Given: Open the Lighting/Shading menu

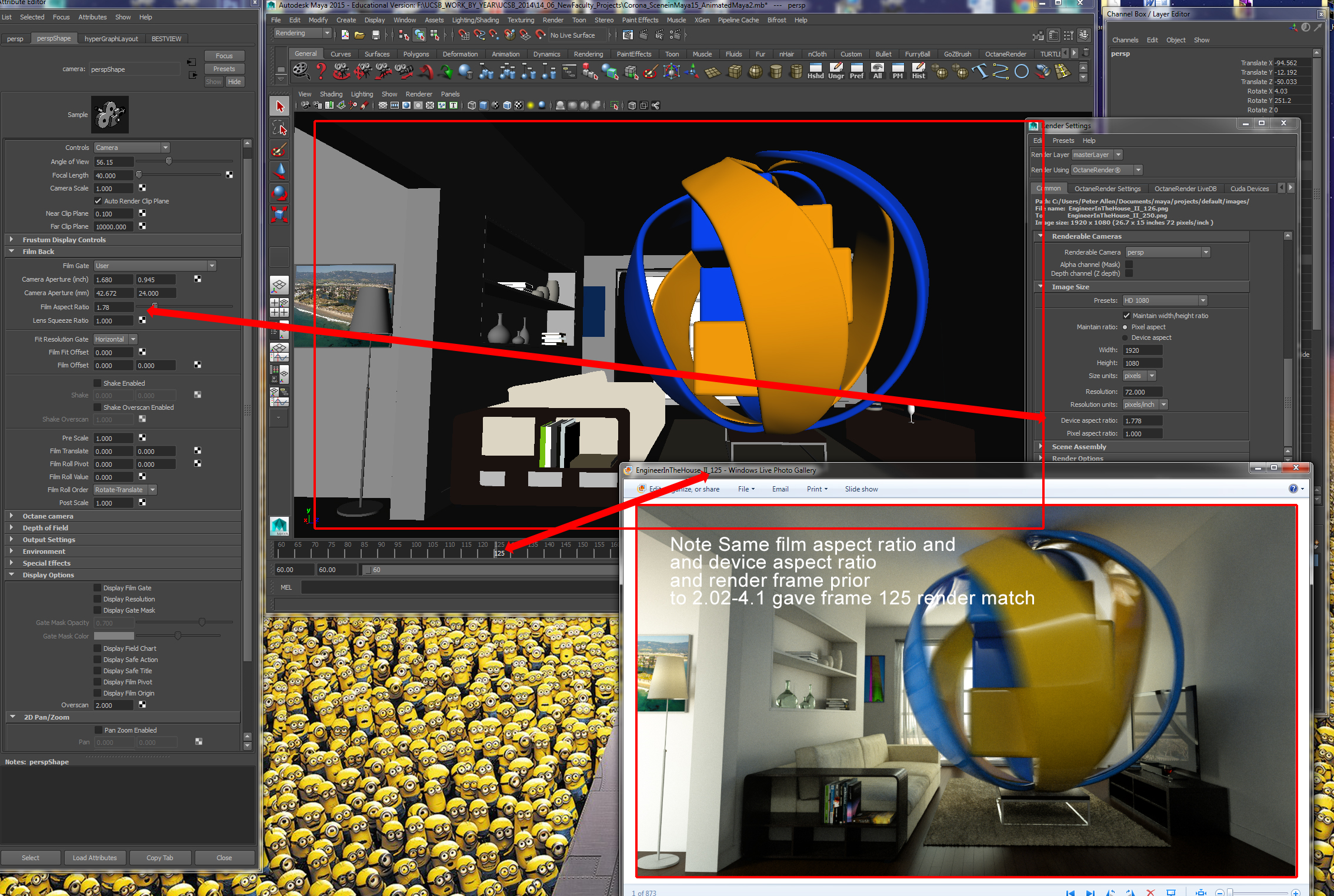Looking at the screenshot, I should tap(475, 20).
